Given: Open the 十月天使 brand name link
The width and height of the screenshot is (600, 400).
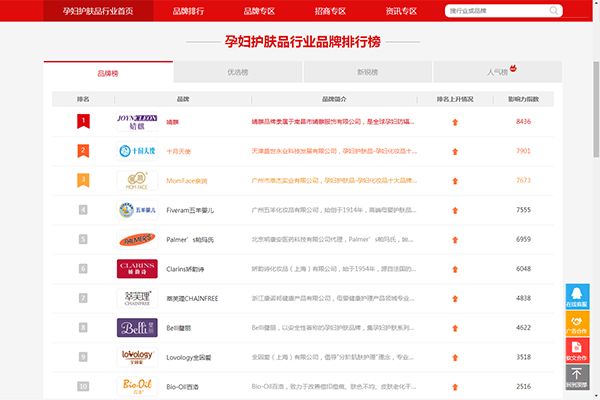Looking at the screenshot, I should tap(178, 152).
